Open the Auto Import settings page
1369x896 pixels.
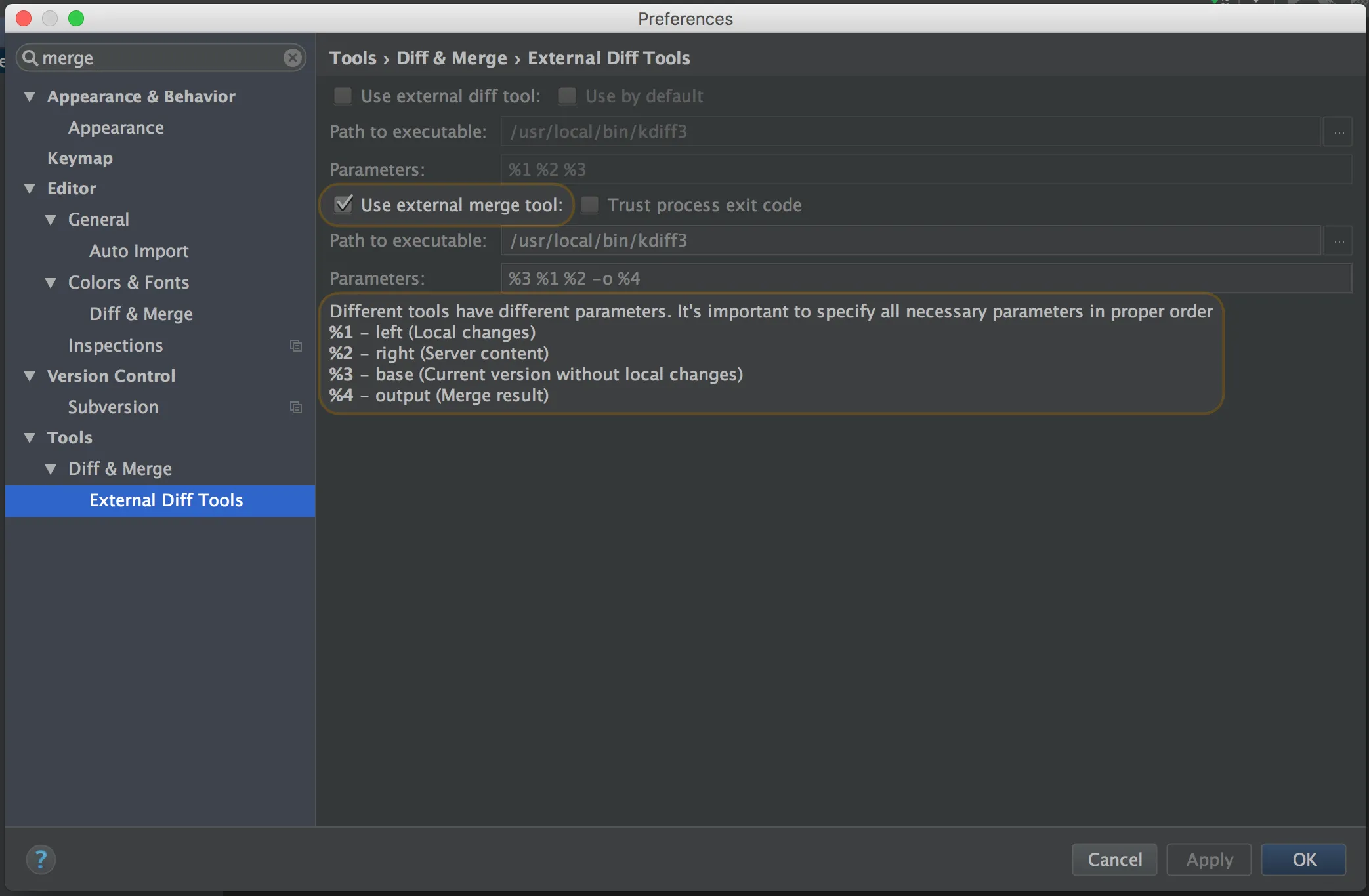coord(139,251)
